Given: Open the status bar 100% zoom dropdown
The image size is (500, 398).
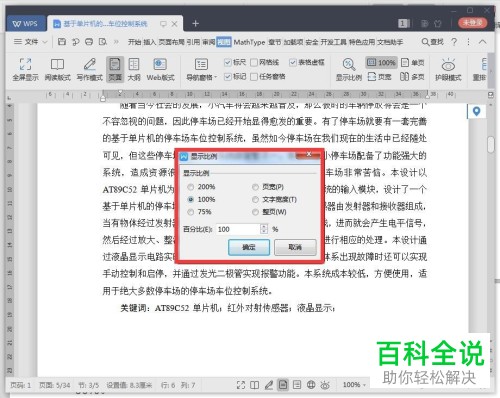Looking at the screenshot, I should point(365,385).
